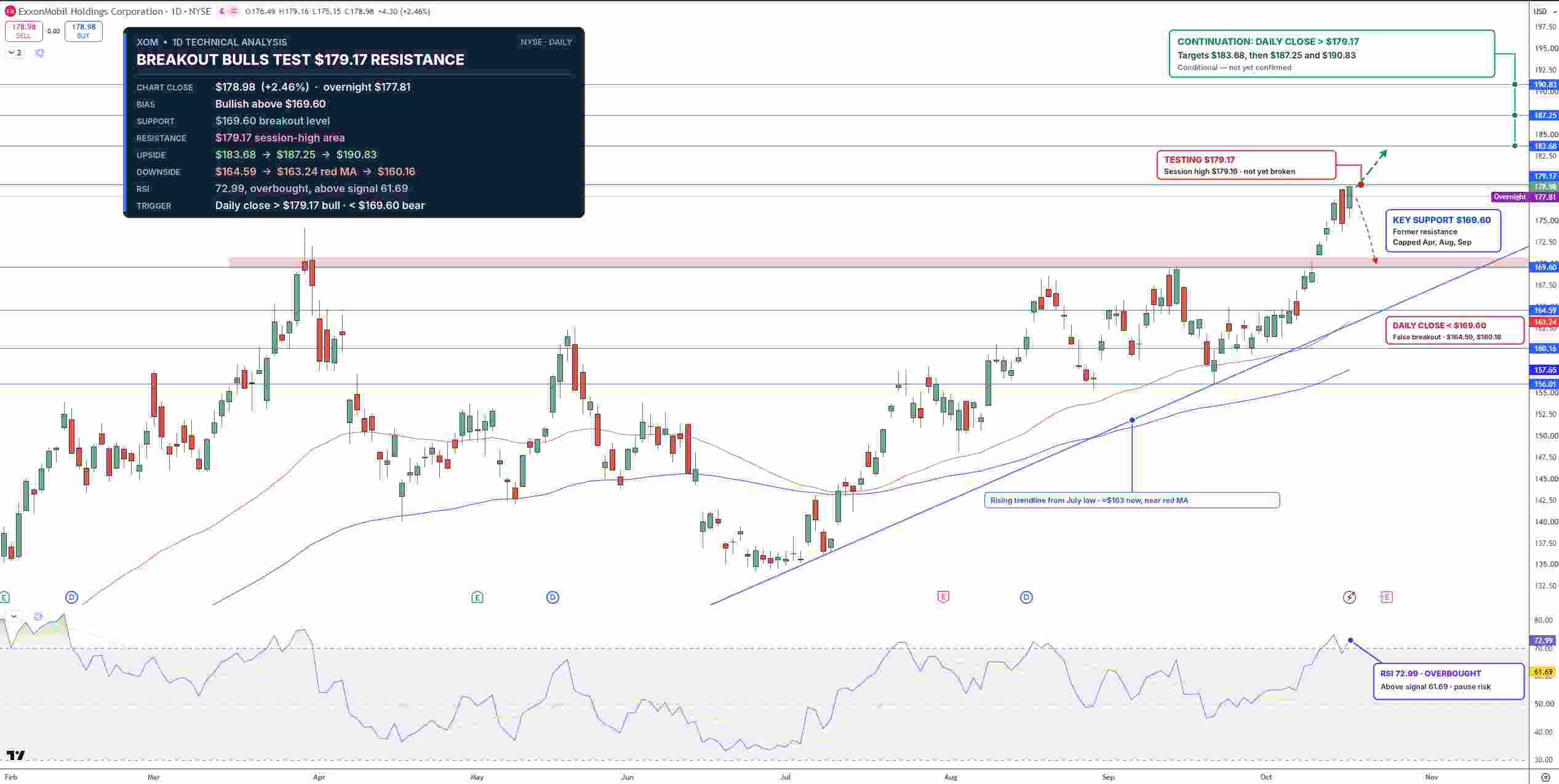Image resolution: width=1559 pixels, height=784 pixels.
Task: Open the D dividend marker in August
Action: [1026, 597]
